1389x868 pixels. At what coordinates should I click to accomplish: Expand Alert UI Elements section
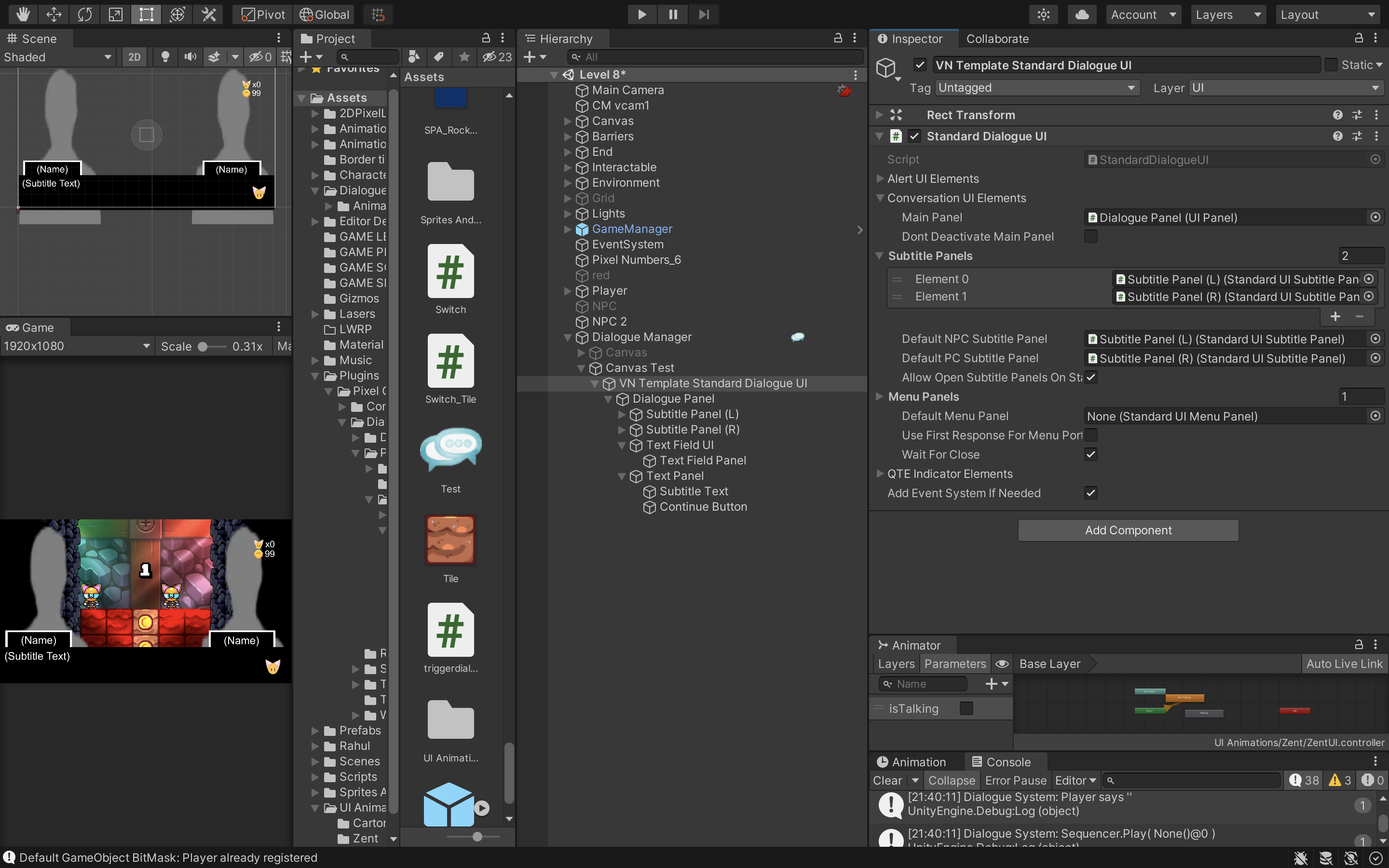coord(880,178)
